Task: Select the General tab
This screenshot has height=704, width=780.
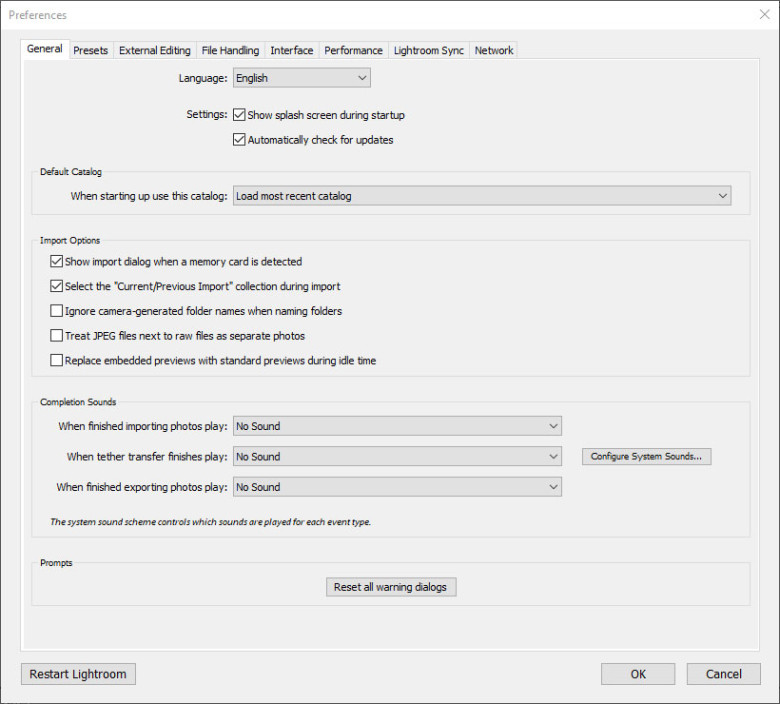Action: (x=45, y=49)
